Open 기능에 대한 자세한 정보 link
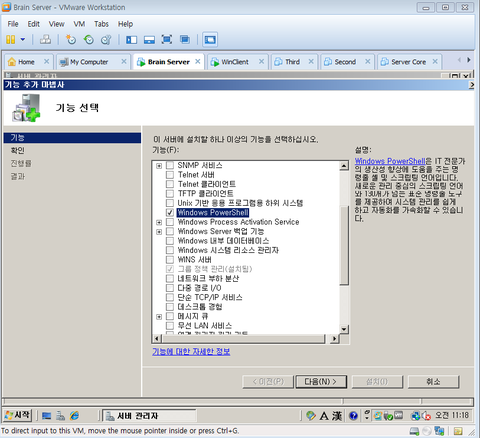 pyautogui.click(x=191, y=351)
